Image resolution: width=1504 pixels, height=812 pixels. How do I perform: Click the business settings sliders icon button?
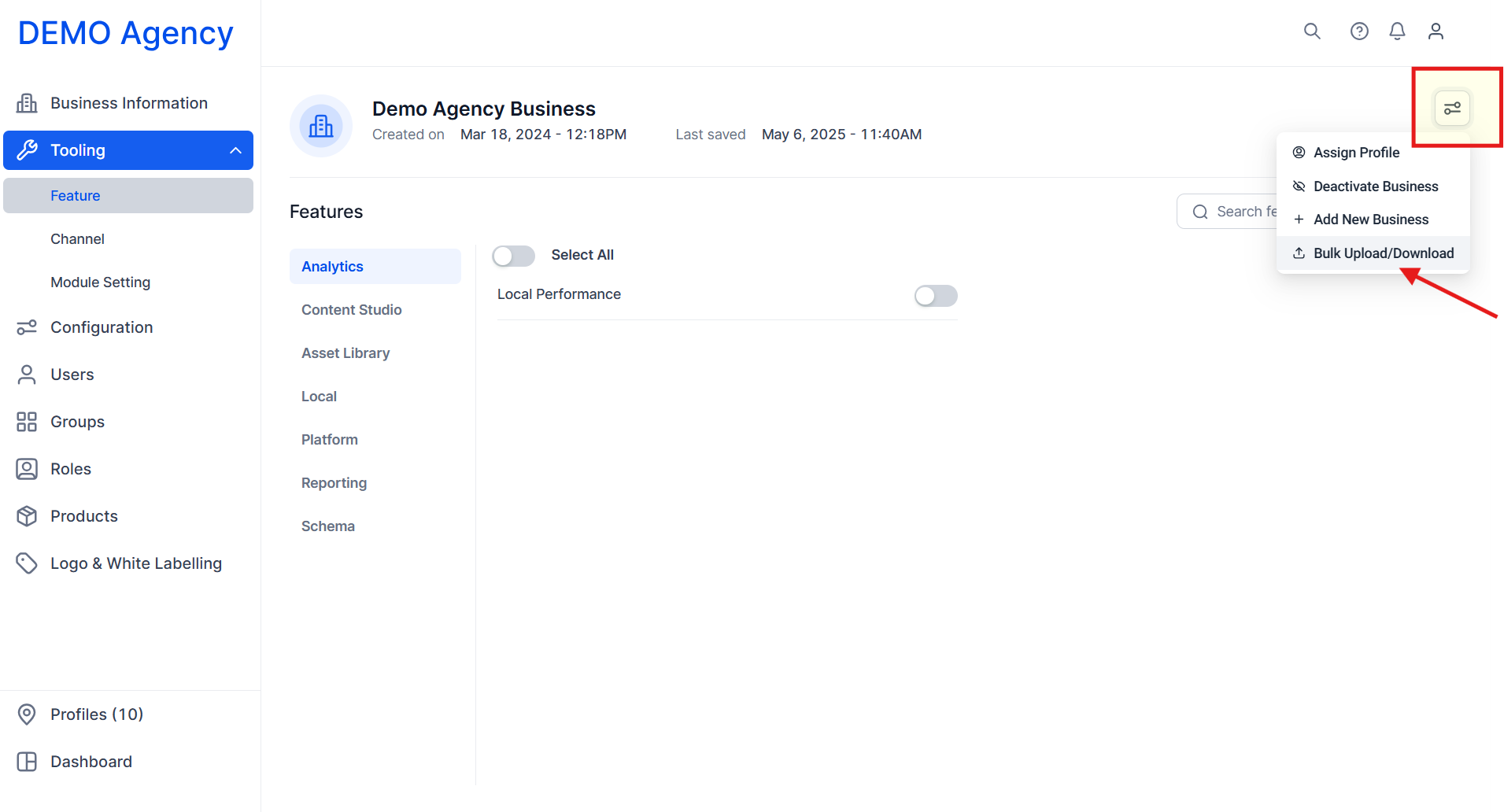(x=1452, y=108)
